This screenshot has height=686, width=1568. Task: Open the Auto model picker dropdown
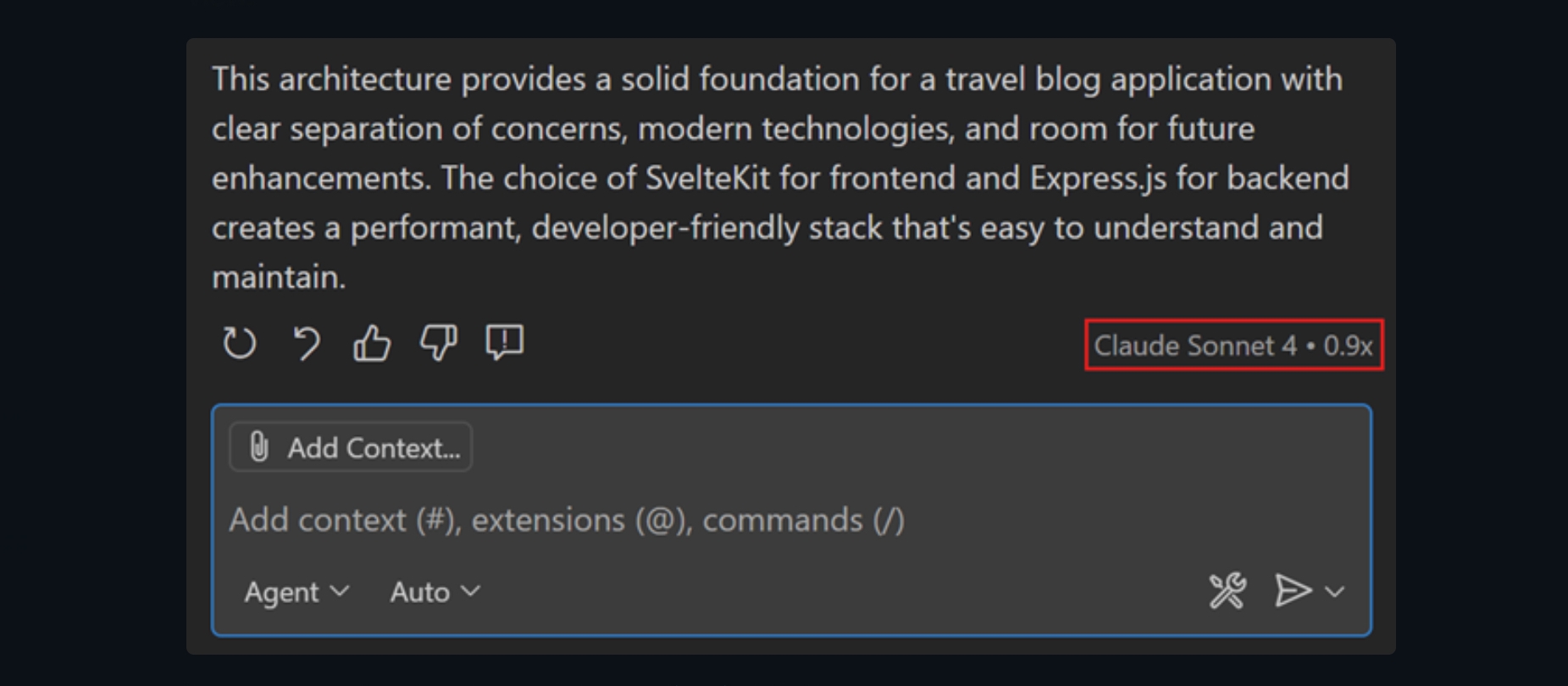(433, 592)
